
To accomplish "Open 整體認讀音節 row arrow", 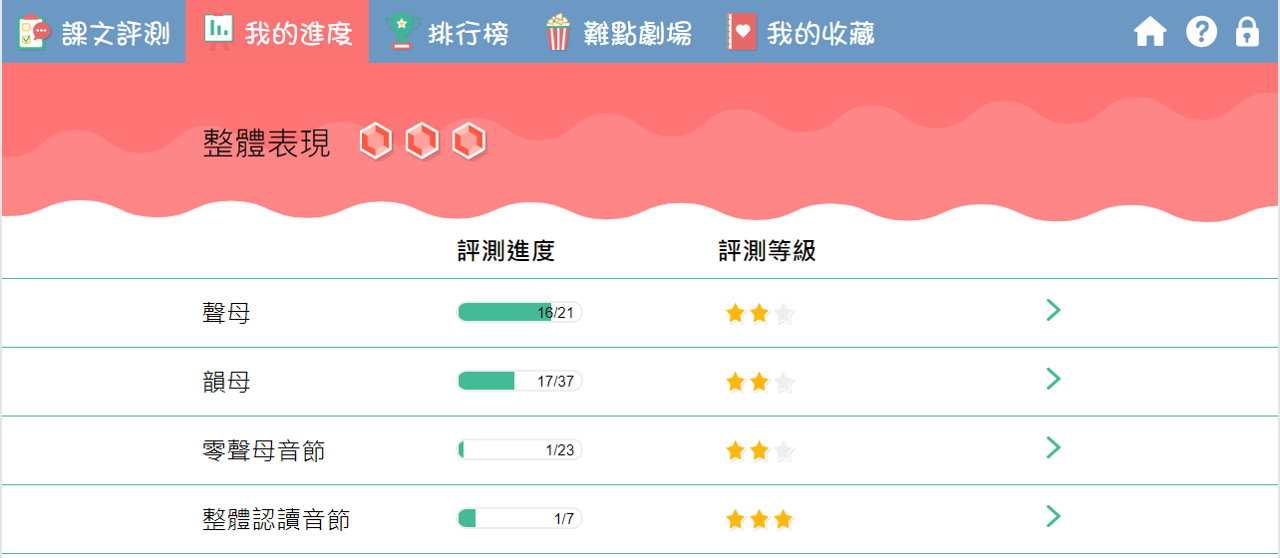I will click(1052, 516).
